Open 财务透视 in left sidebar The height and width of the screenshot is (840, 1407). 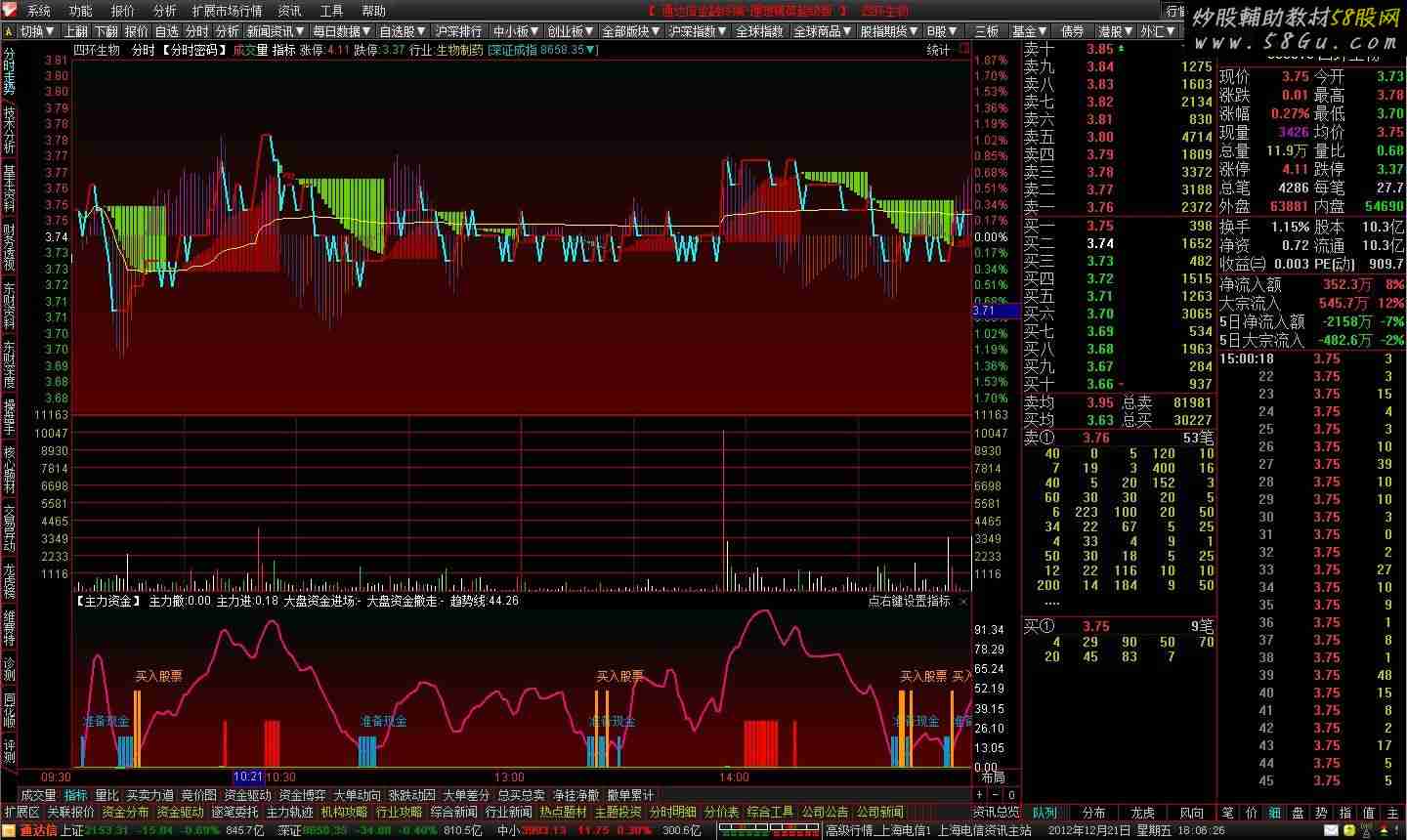tap(9, 248)
